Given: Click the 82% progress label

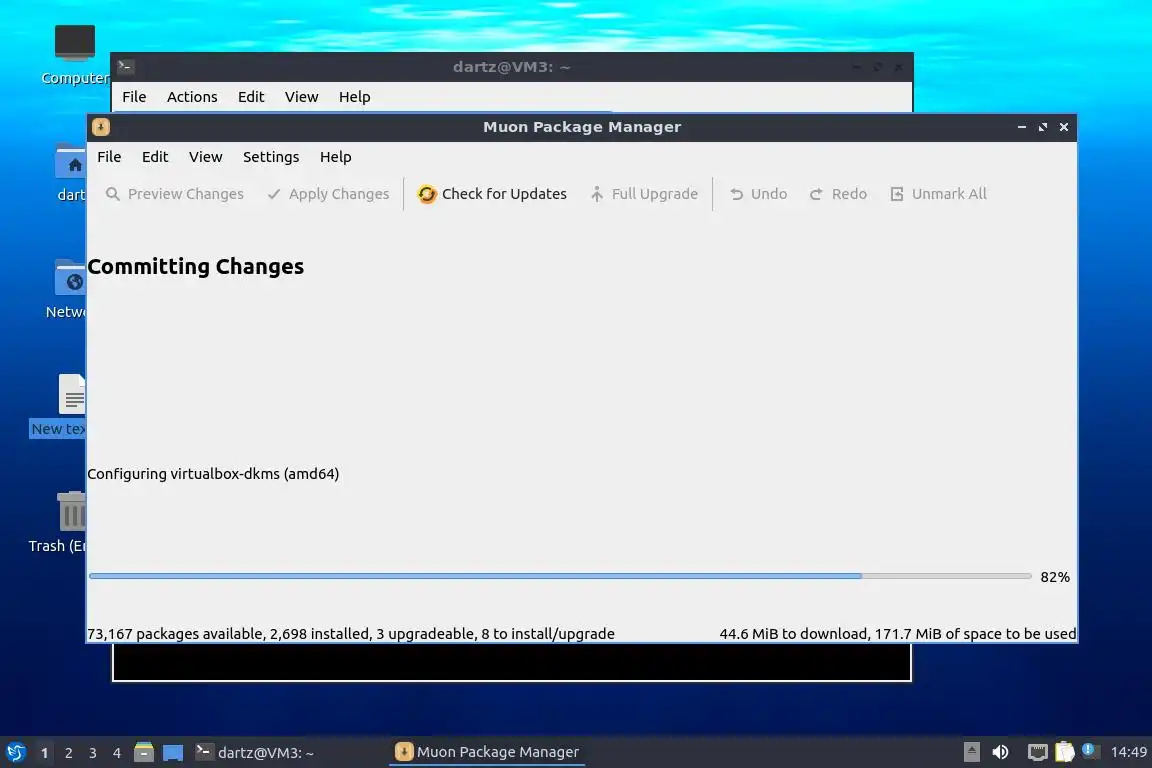Looking at the screenshot, I should click(1055, 577).
